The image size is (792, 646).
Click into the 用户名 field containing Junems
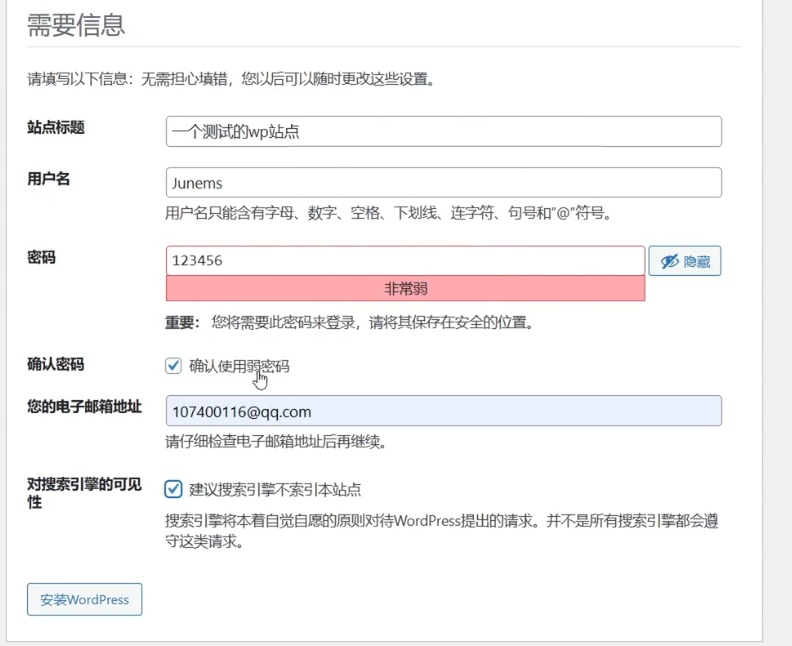click(443, 183)
